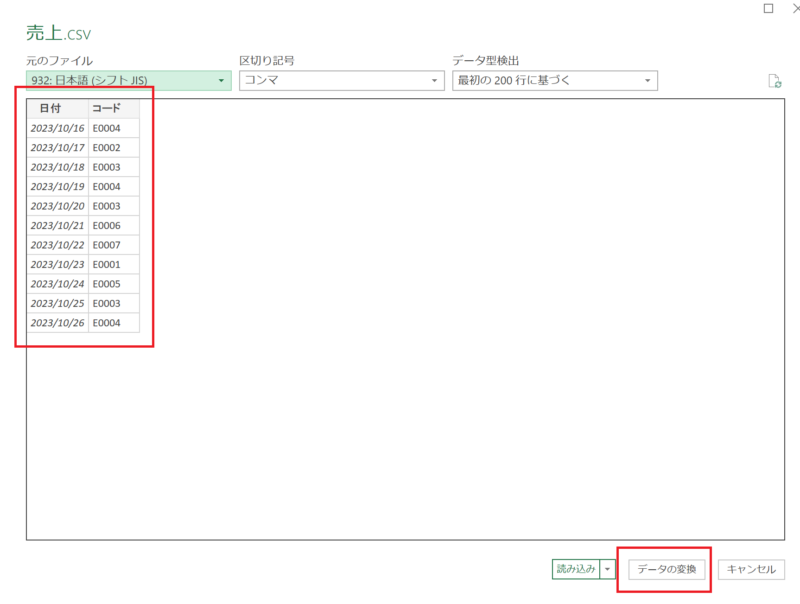This screenshot has height=604, width=800.
Task: Maximize the 売上.csv dialog window
Action: 768,8
